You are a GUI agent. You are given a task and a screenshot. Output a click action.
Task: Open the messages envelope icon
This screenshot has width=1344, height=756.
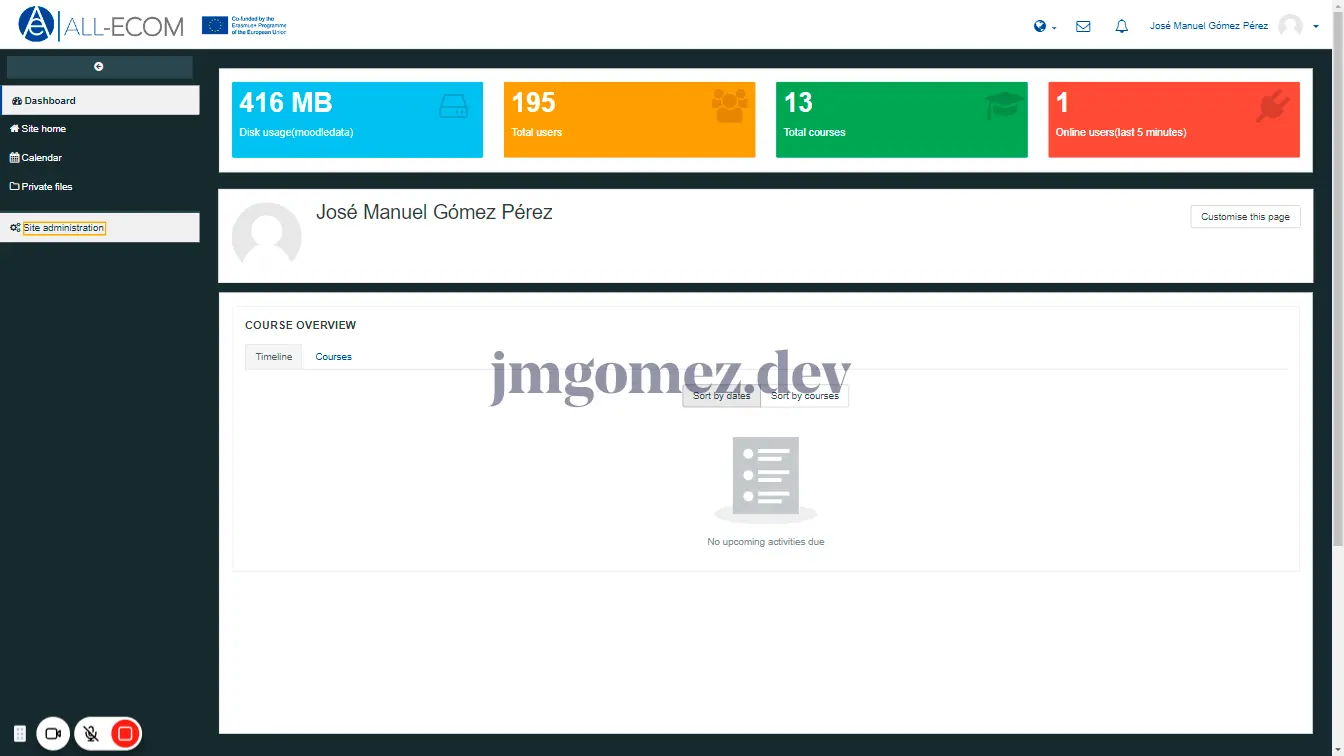(x=1083, y=27)
